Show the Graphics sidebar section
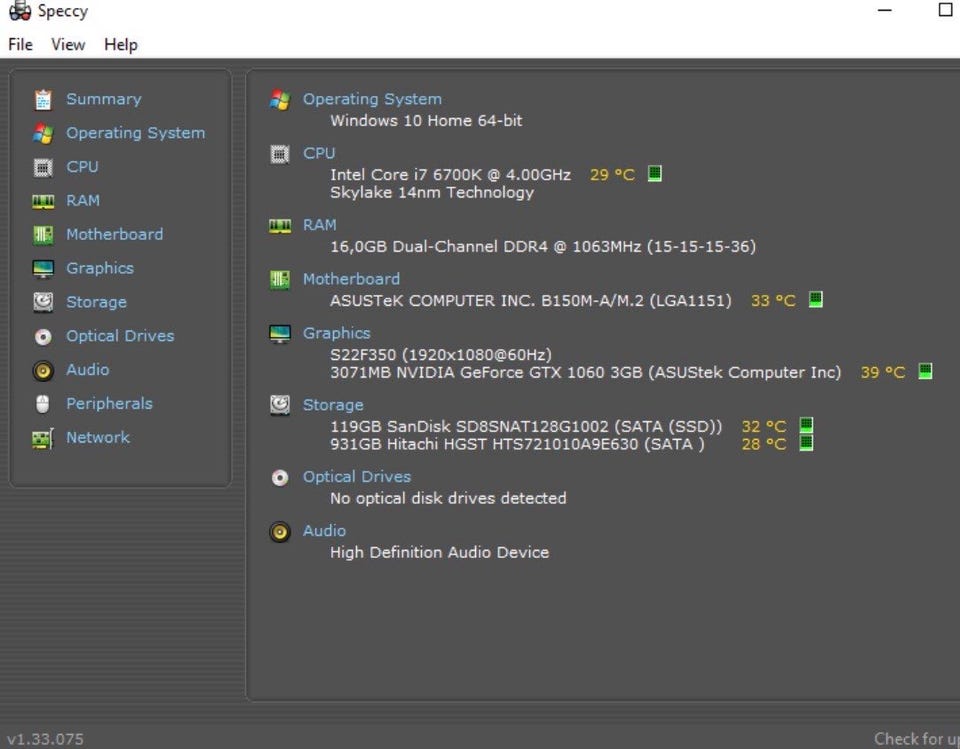Screen dimensions: 960x749 click(100, 268)
